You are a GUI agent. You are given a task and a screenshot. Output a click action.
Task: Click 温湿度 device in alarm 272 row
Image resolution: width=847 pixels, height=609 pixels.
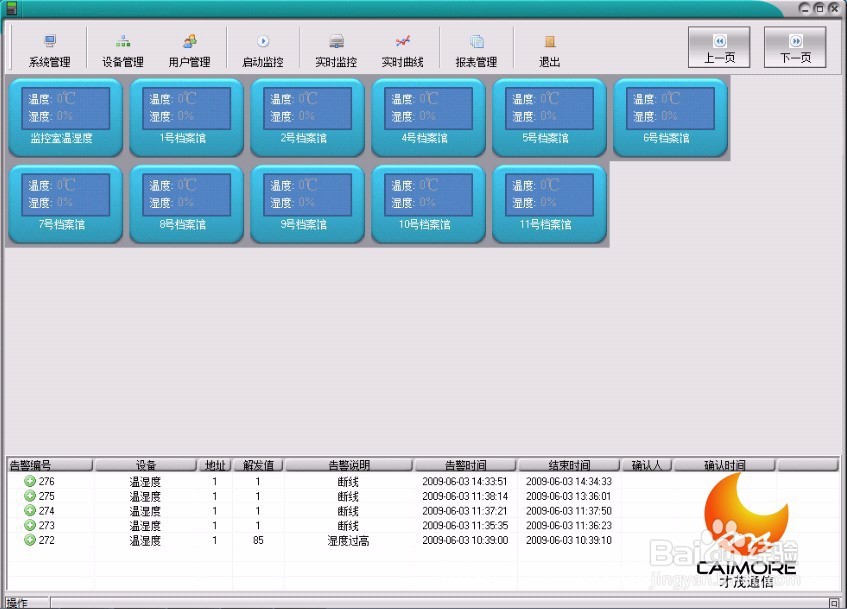[145, 540]
